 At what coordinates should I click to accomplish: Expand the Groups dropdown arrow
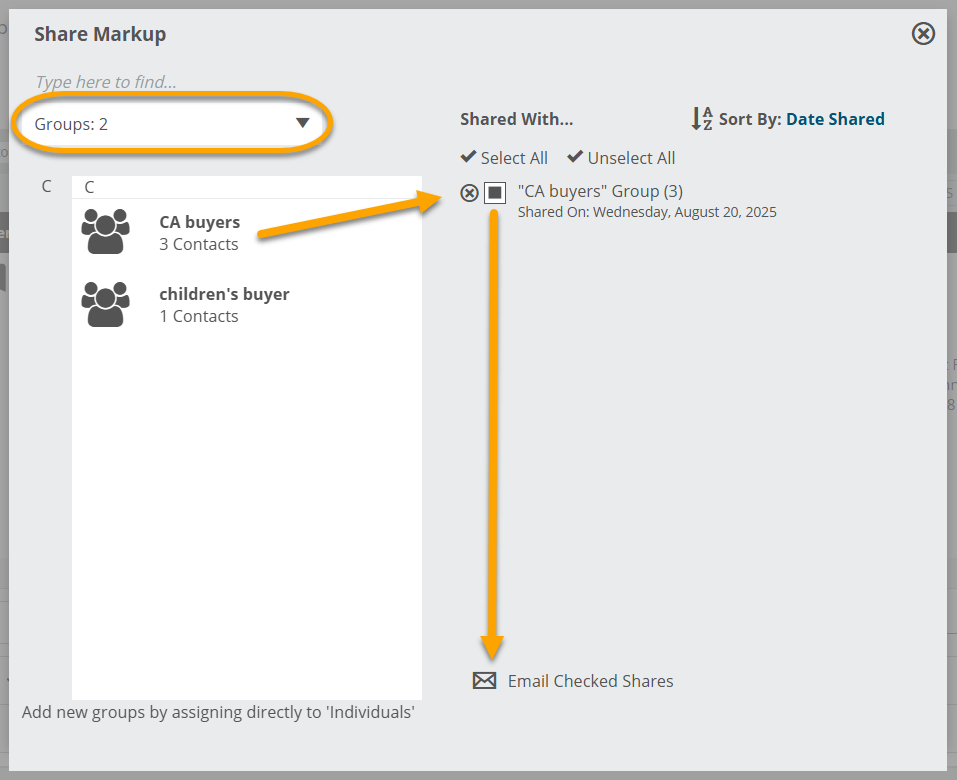(302, 123)
